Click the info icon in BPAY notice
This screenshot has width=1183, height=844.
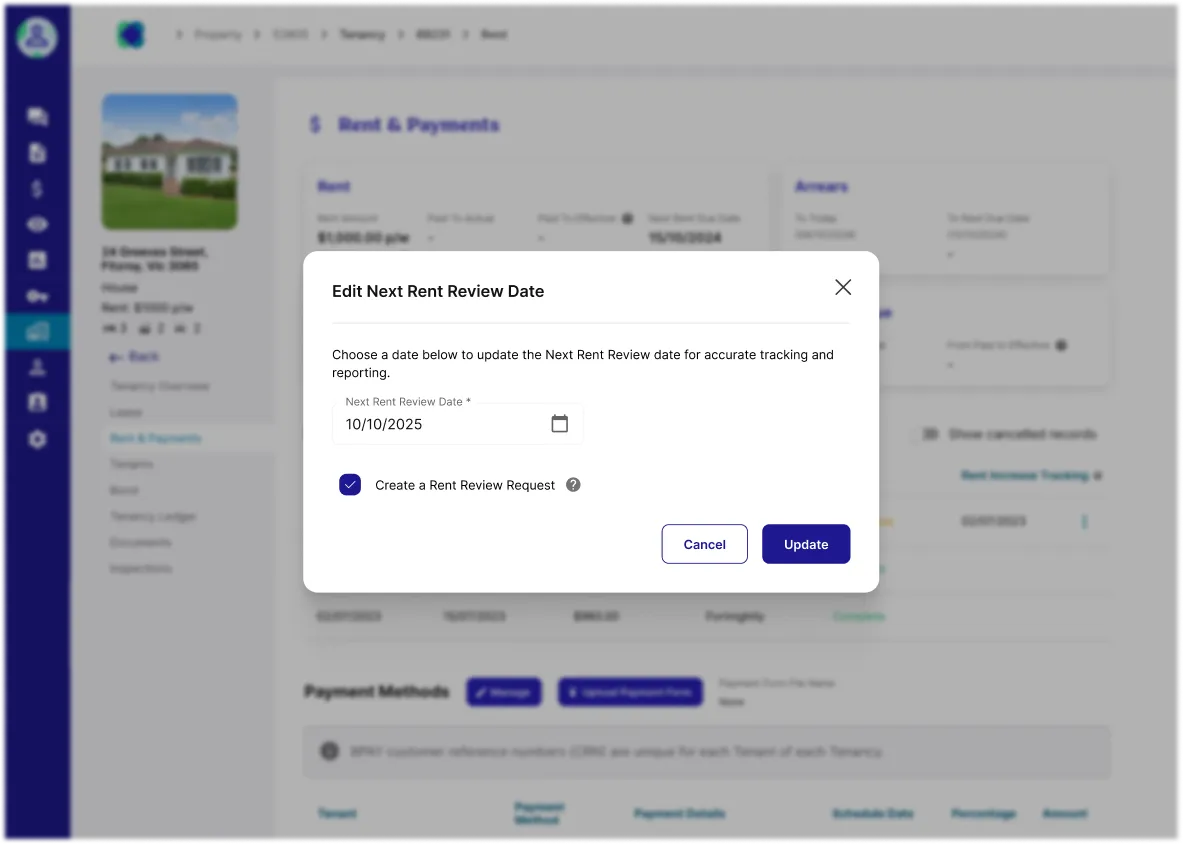point(330,751)
